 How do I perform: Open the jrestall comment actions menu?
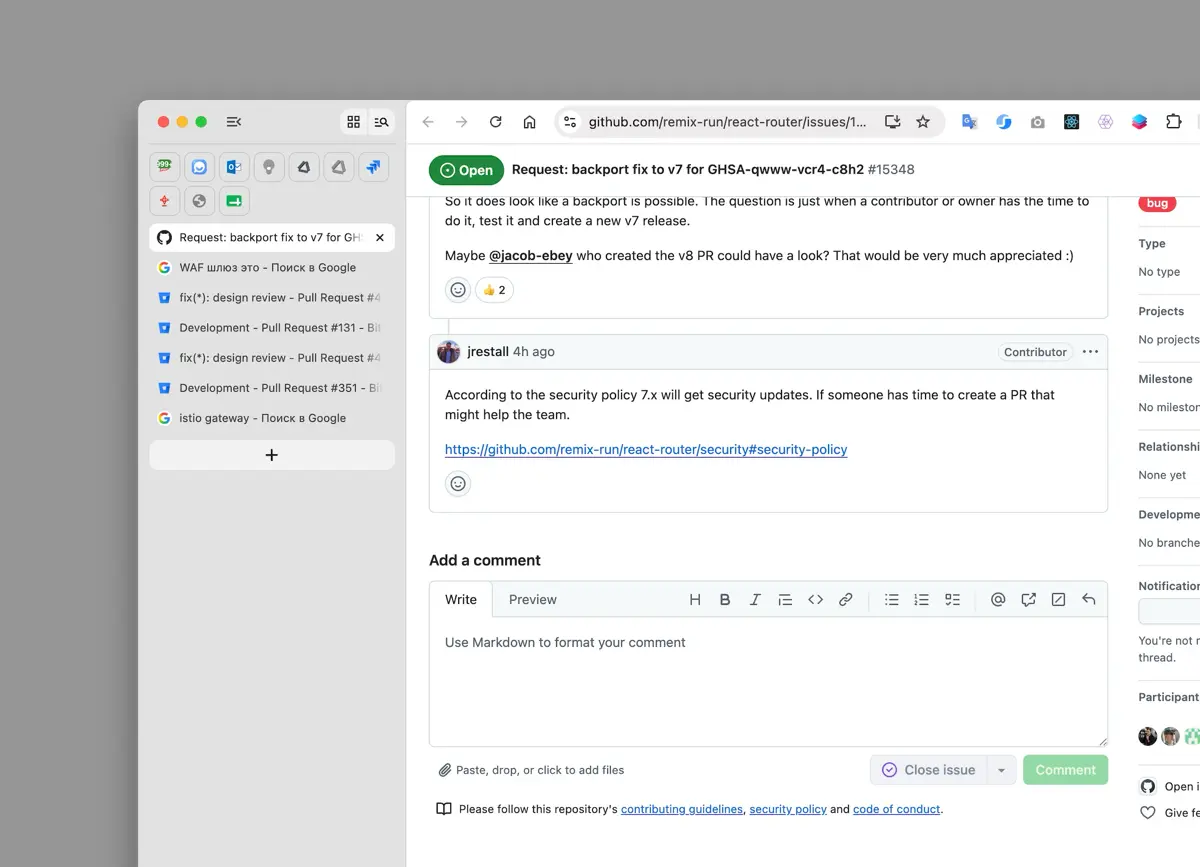[x=1090, y=352]
